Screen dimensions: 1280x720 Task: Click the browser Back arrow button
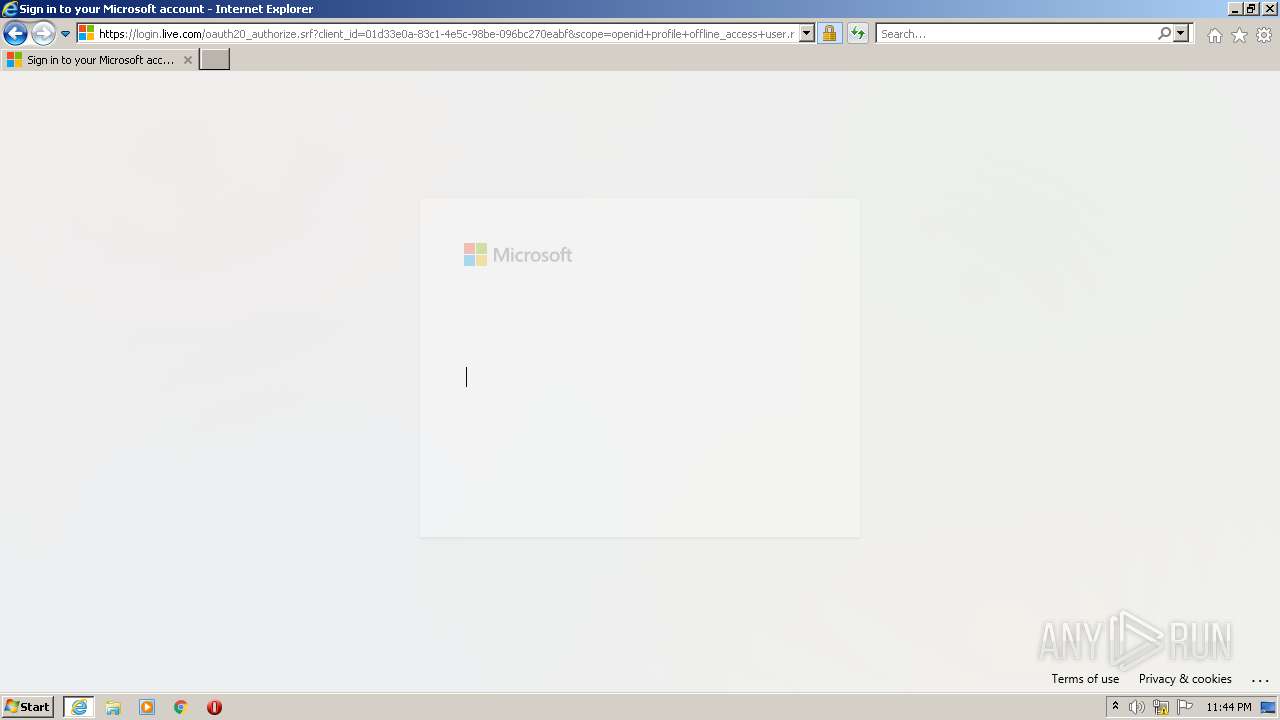point(15,34)
